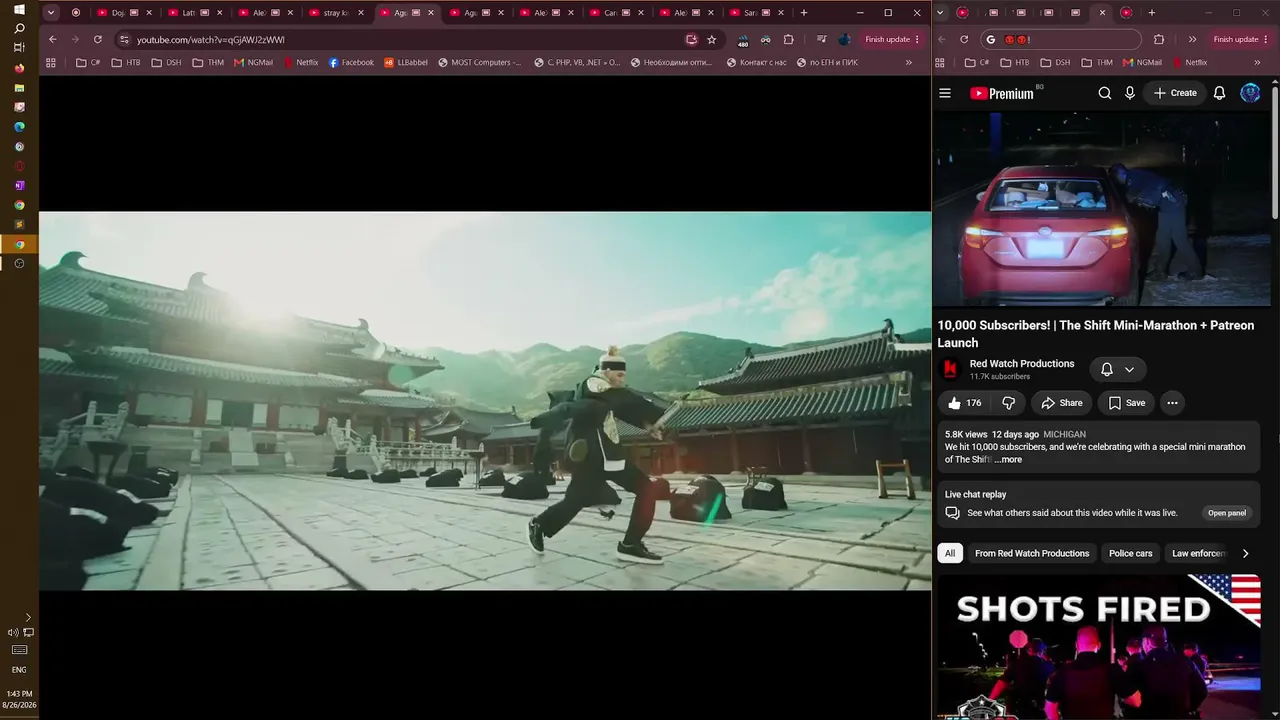Show more topic chips with the arrow
Viewport: 1280px width, 720px height.
tap(1245, 553)
